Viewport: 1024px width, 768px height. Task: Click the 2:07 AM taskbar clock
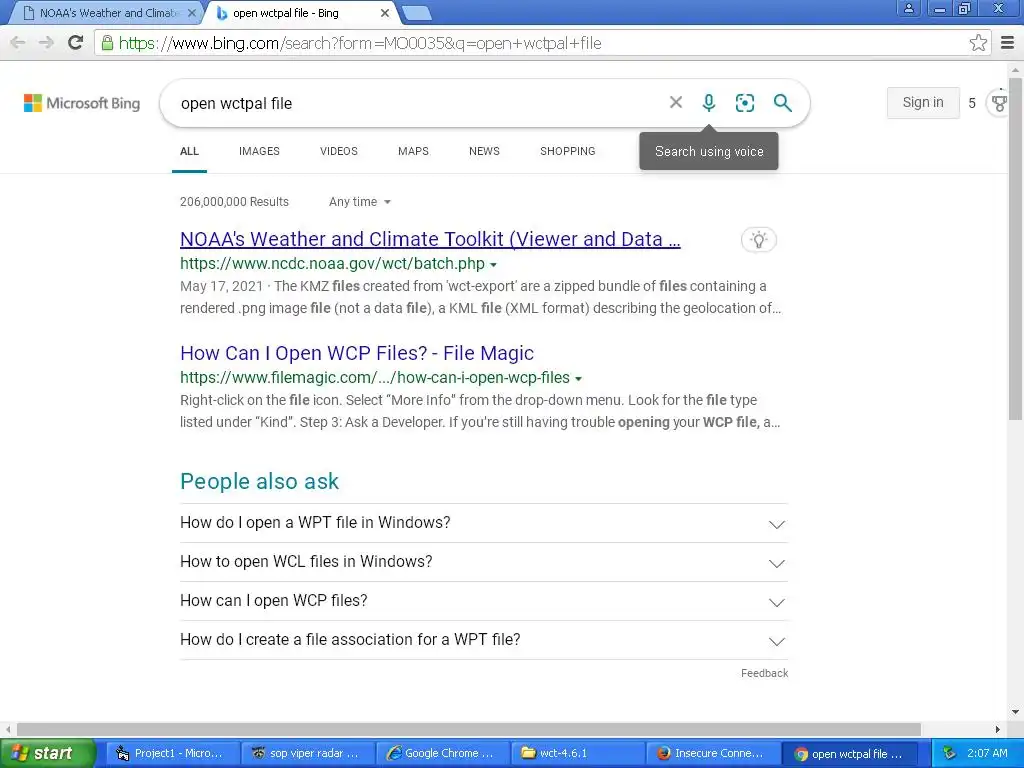tap(987, 753)
